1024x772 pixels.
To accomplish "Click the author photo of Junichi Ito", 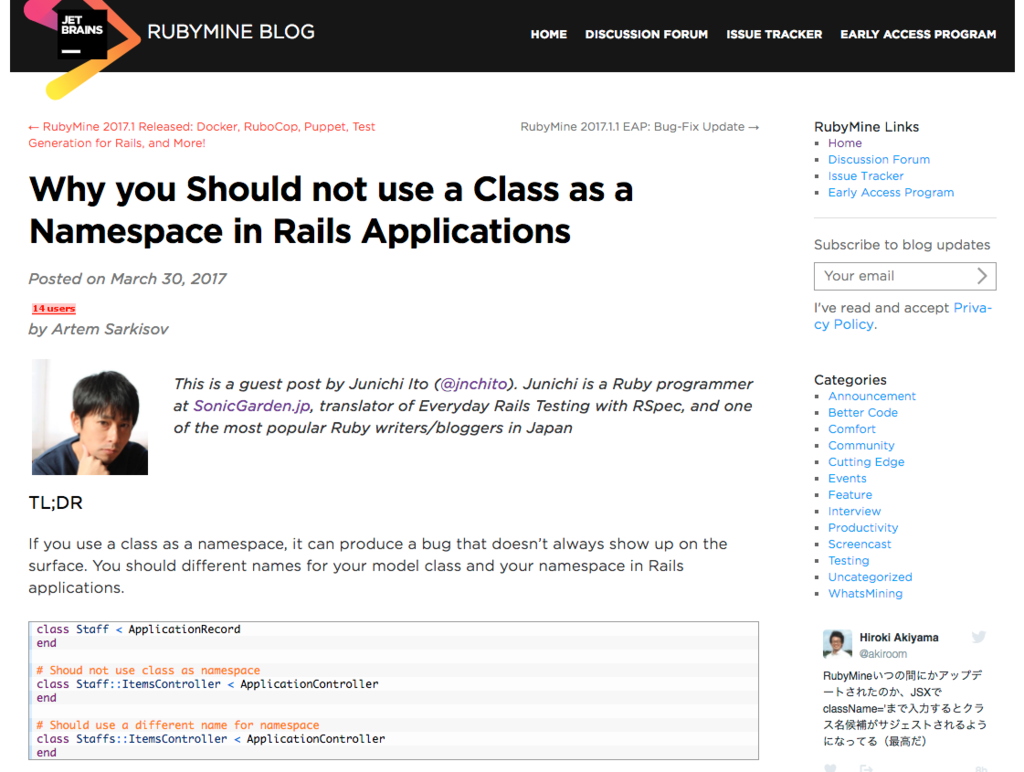I will pyautogui.click(x=90, y=417).
